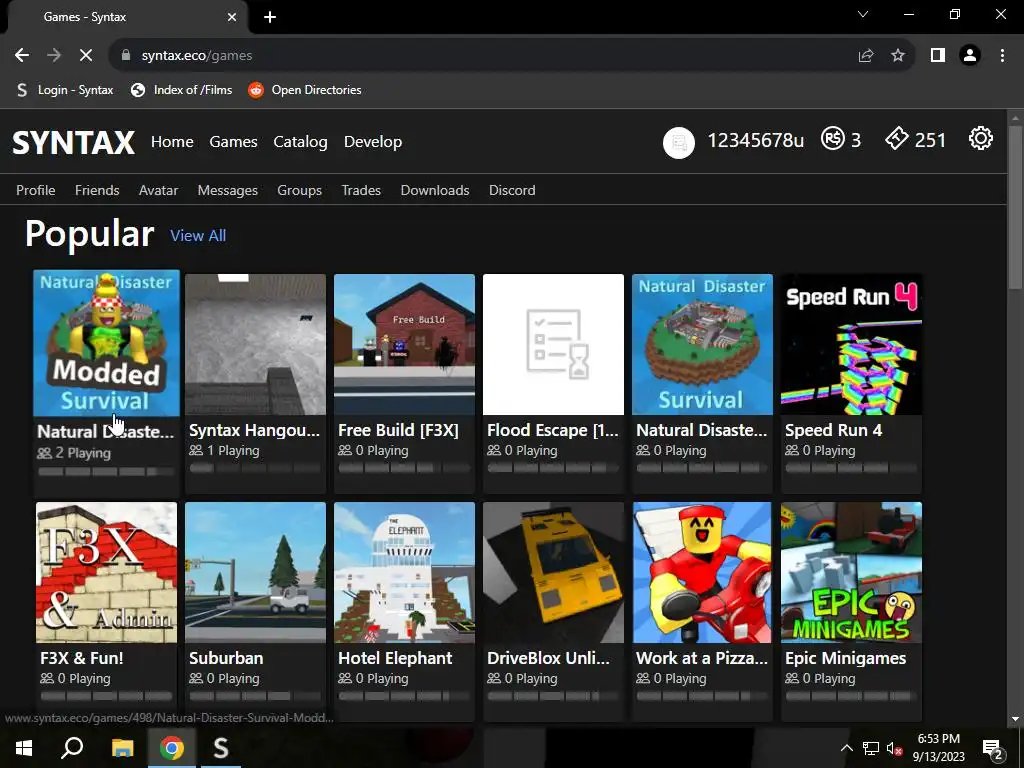Open a new browser tab with plus button
Viewport: 1024px width, 768px height.
pyautogui.click(x=270, y=17)
